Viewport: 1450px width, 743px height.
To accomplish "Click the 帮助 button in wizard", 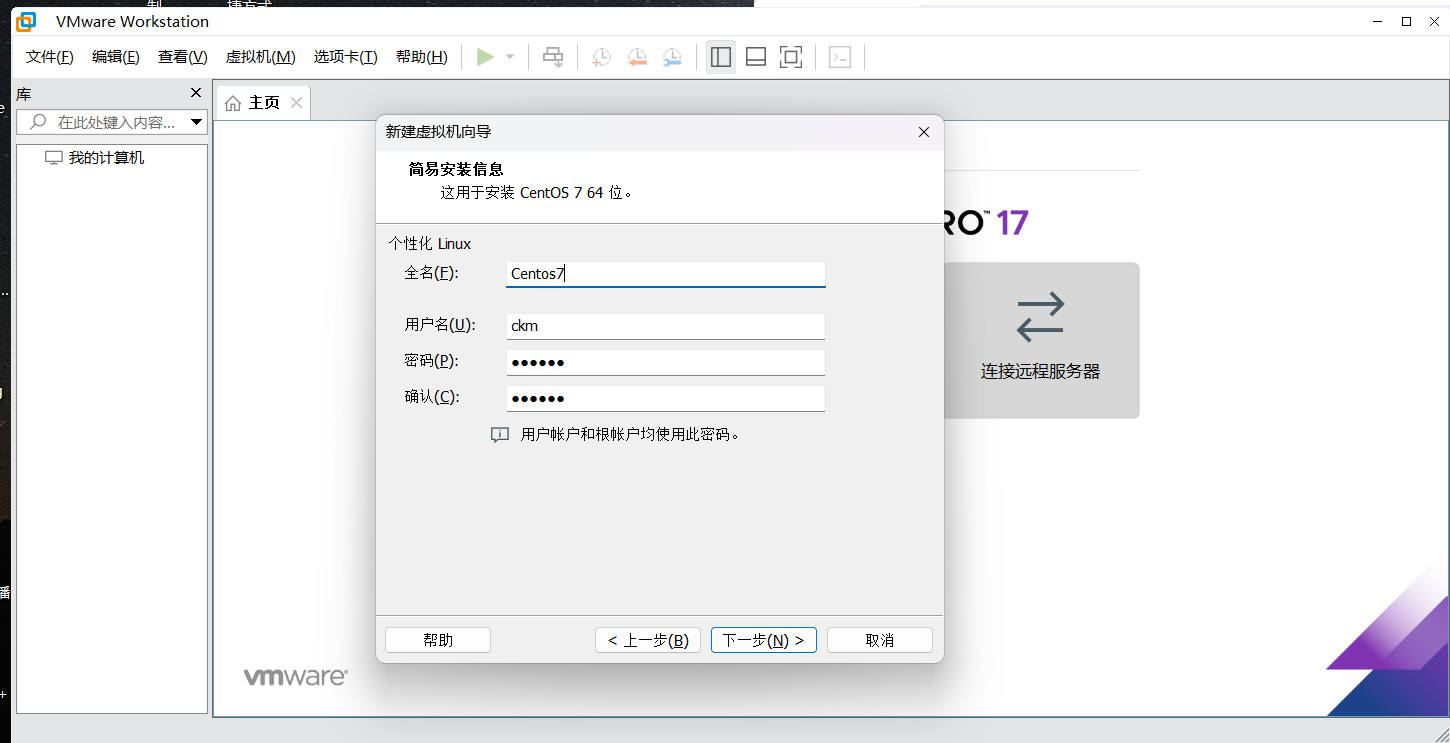I will coord(438,640).
